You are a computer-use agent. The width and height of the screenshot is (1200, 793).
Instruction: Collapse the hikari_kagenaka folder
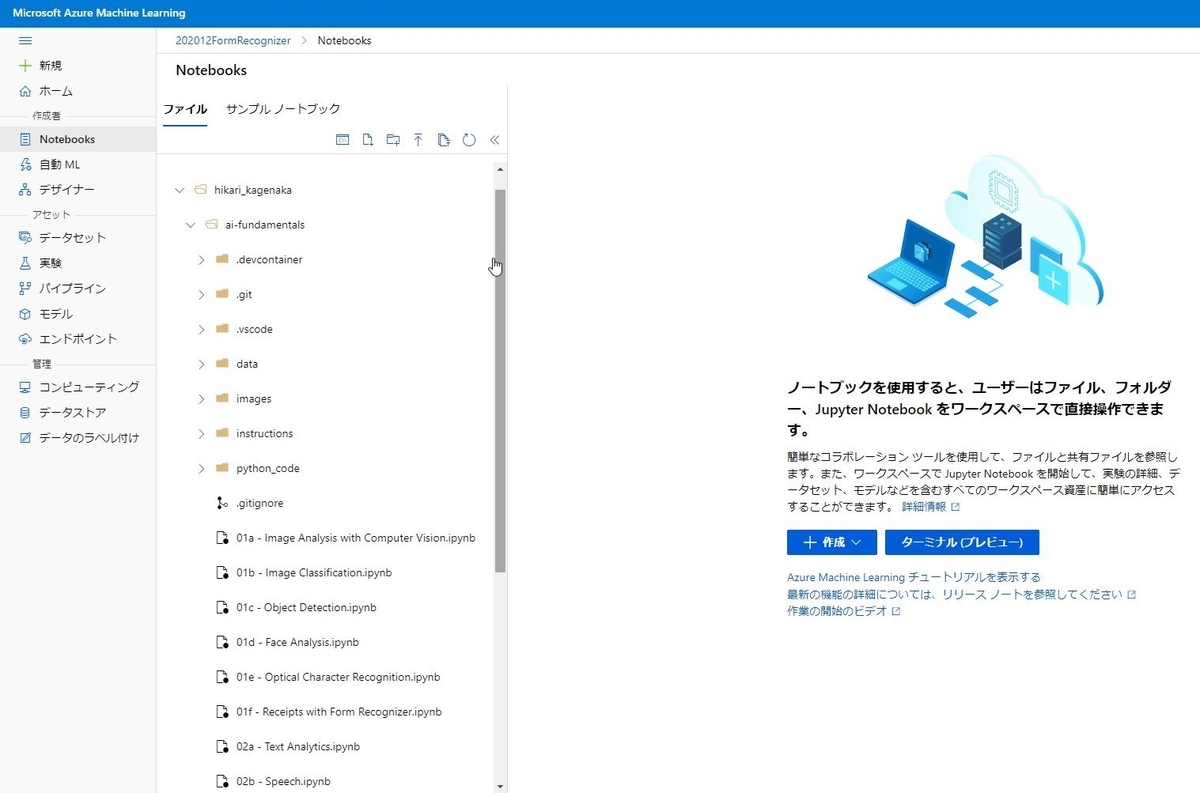tap(180, 190)
